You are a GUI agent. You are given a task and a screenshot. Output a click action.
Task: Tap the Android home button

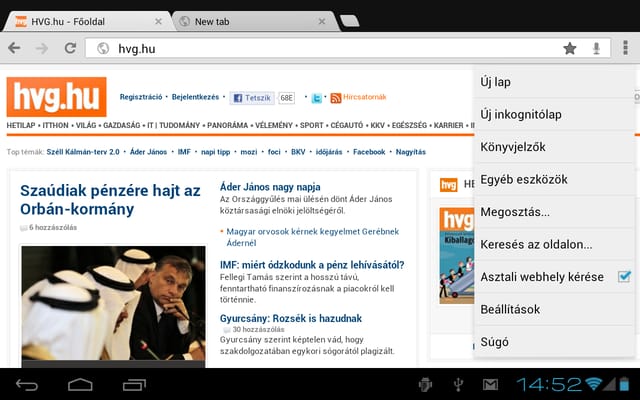(80, 384)
